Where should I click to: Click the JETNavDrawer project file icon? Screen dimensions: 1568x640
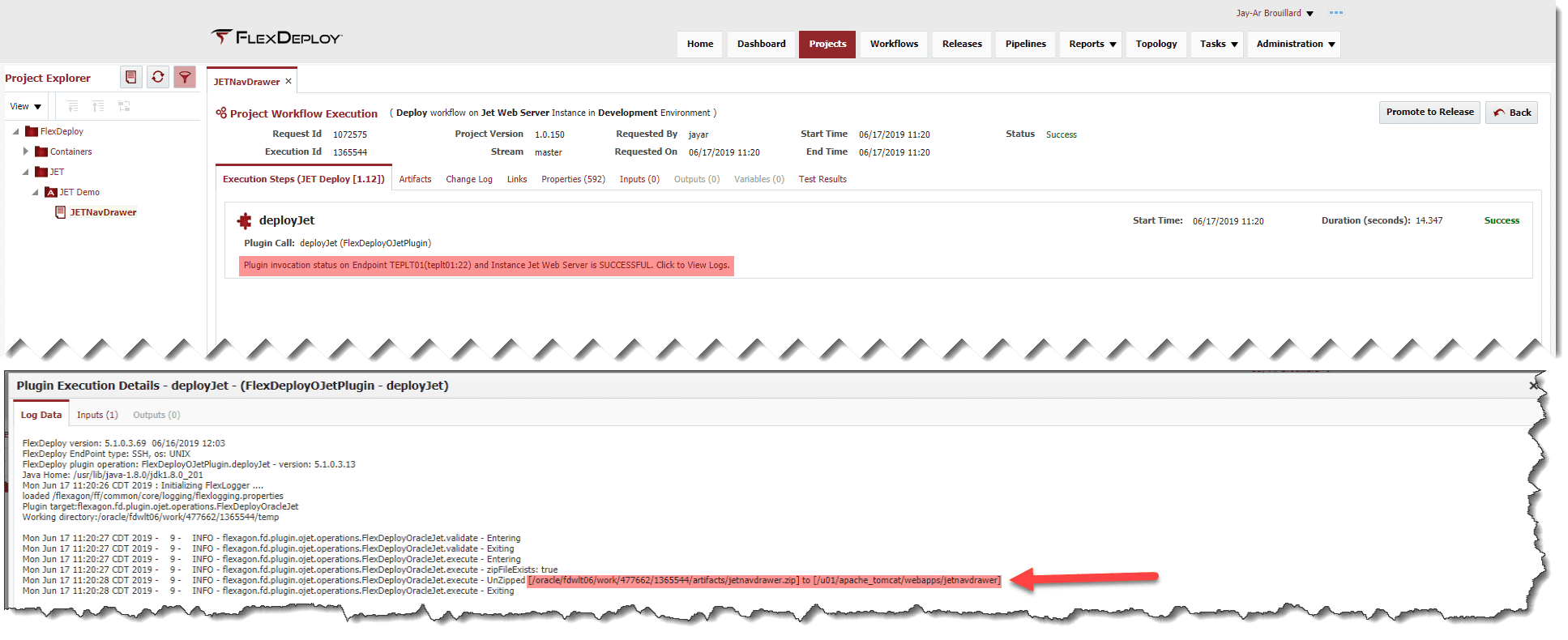click(60, 212)
